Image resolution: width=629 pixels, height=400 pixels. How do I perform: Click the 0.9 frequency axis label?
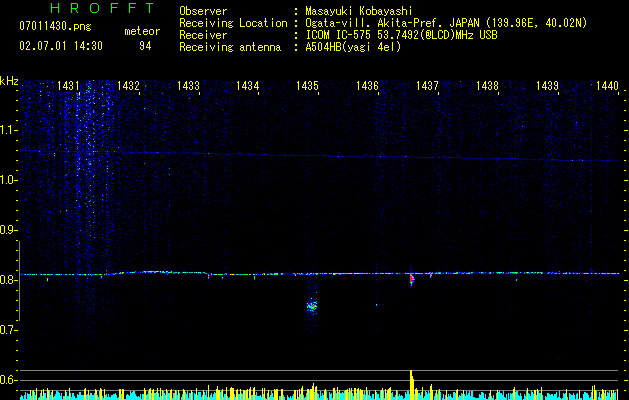9,230
